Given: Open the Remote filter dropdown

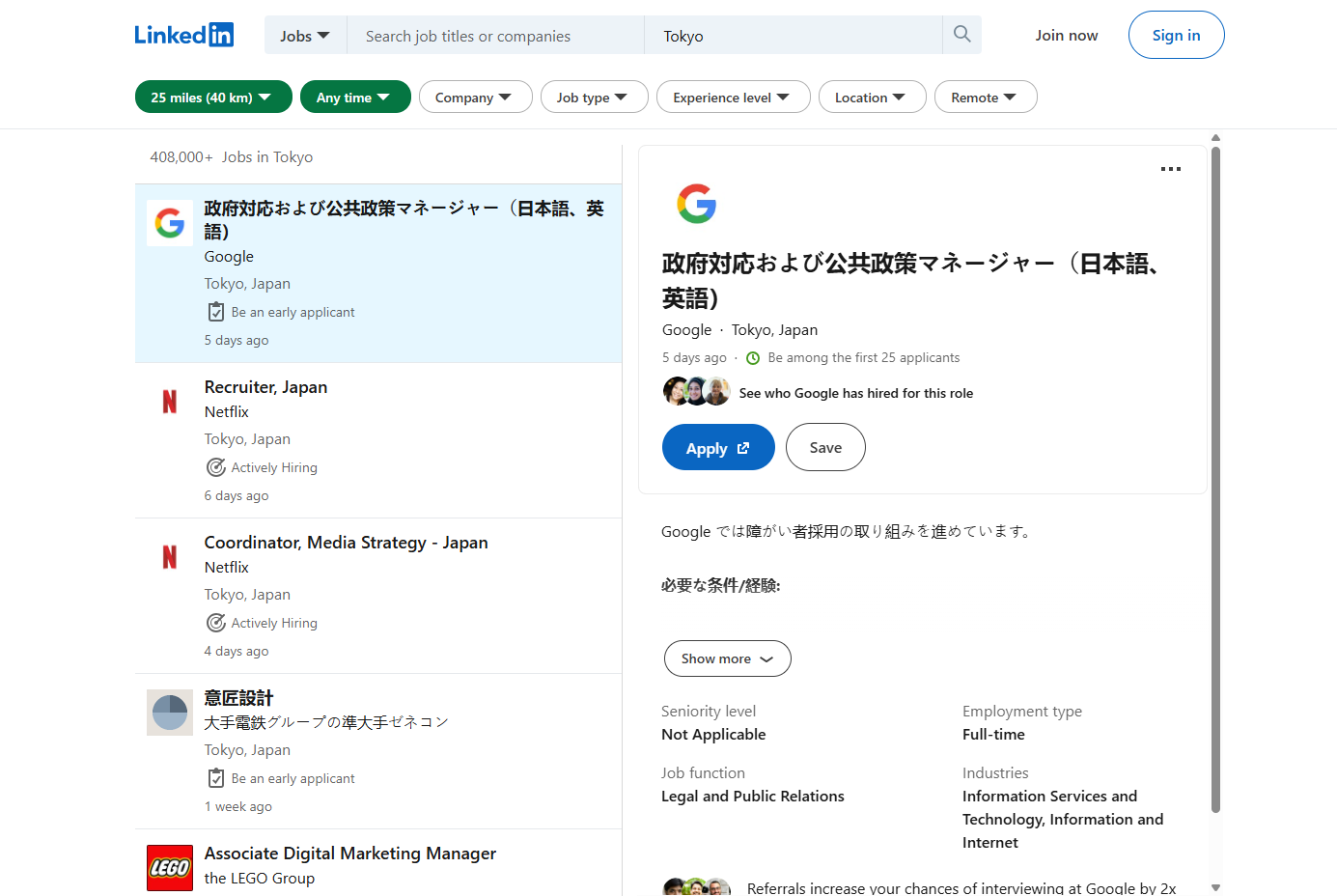Looking at the screenshot, I should coord(986,97).
